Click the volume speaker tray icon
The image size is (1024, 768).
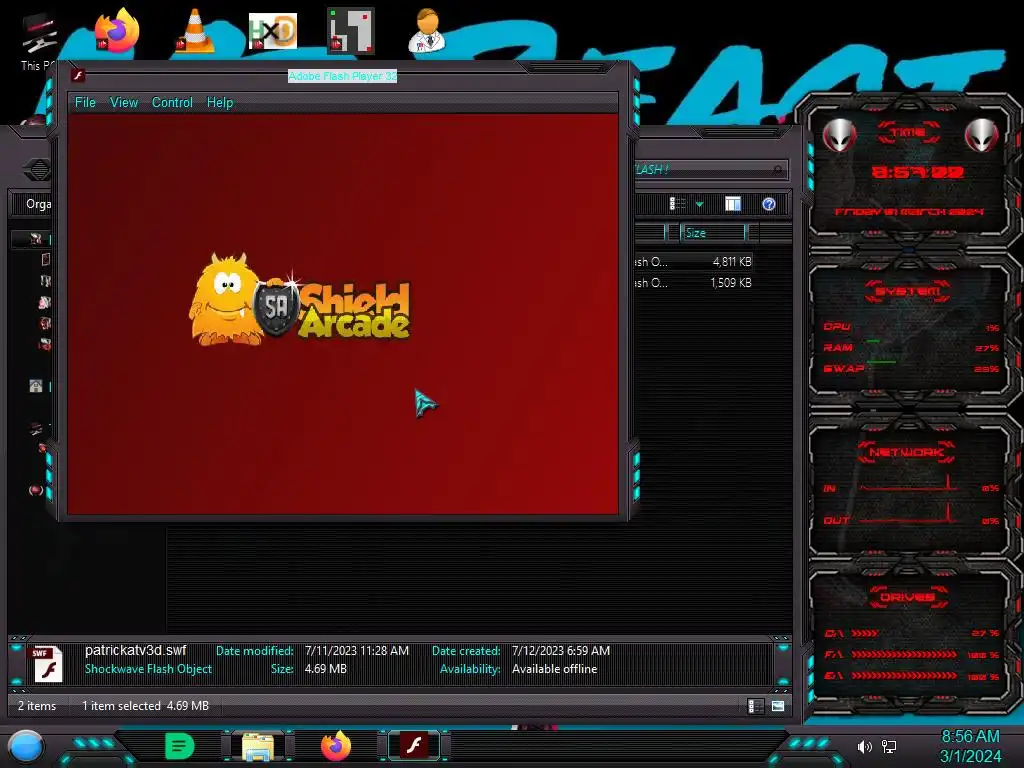(864, 746)
